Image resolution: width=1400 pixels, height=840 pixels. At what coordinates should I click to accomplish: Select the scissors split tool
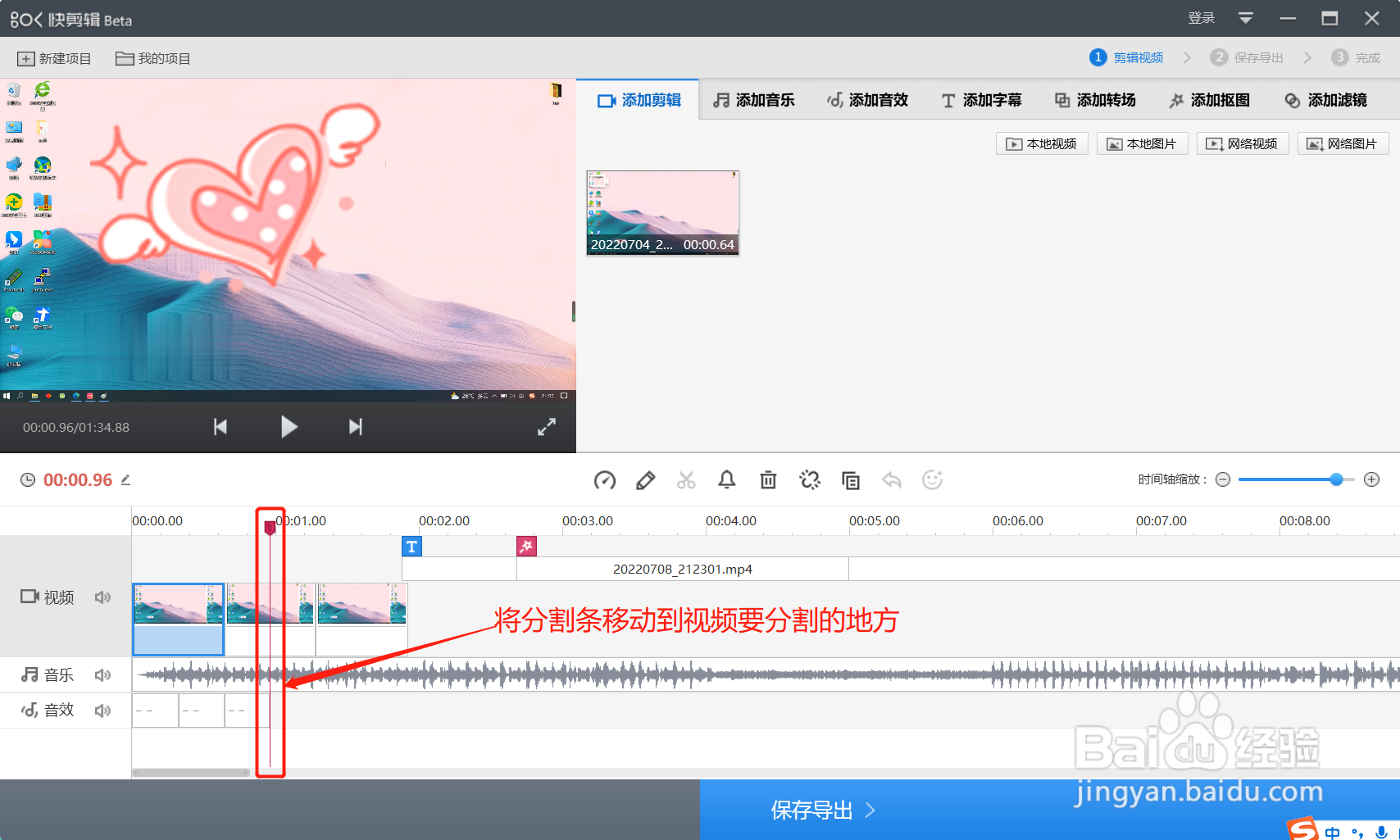click(686, 479)
